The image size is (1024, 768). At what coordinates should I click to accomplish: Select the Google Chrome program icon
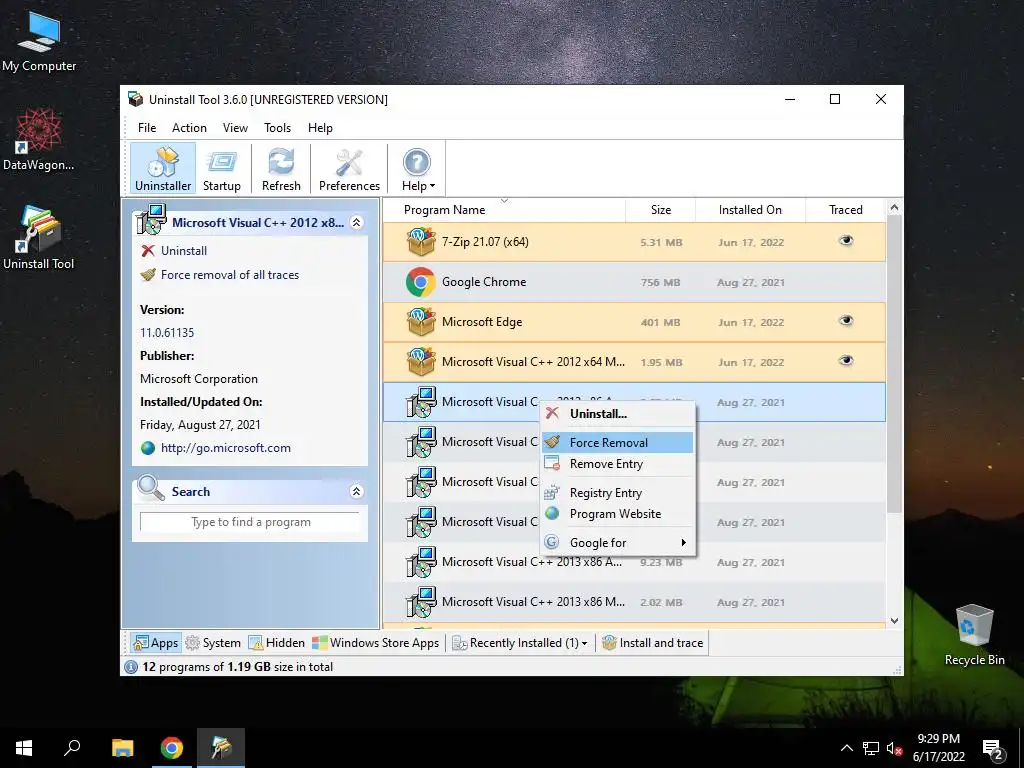(x=421, y=282)
